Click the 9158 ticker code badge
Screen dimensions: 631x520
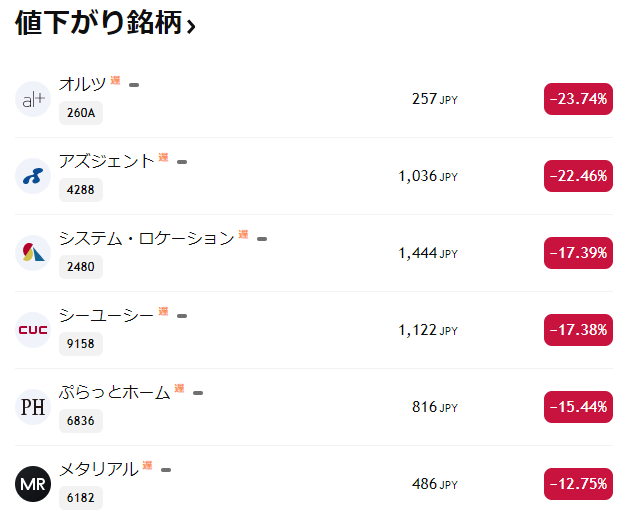point(81,344)
